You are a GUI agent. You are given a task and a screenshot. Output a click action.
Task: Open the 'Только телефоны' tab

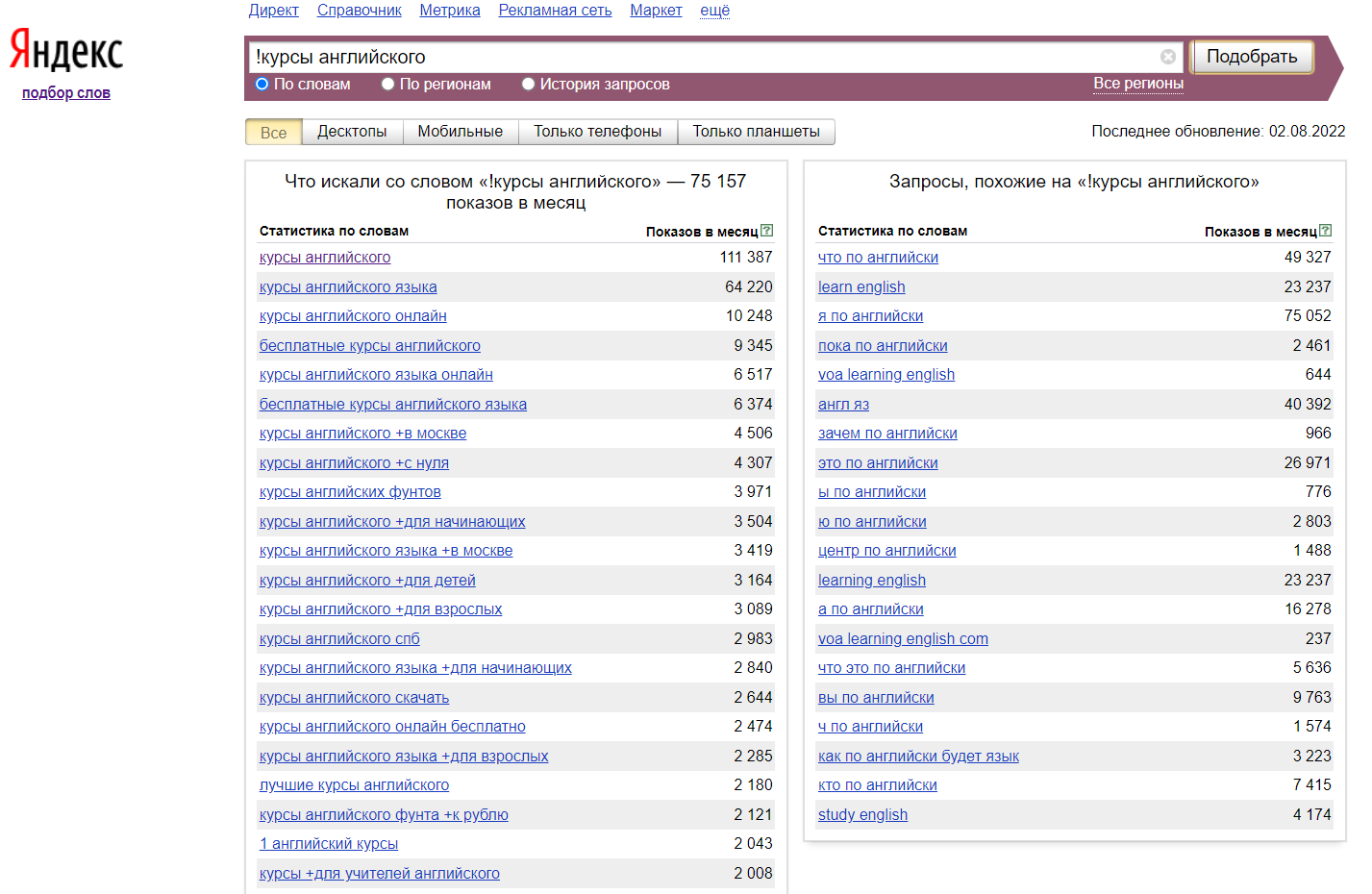pos(597,132)
